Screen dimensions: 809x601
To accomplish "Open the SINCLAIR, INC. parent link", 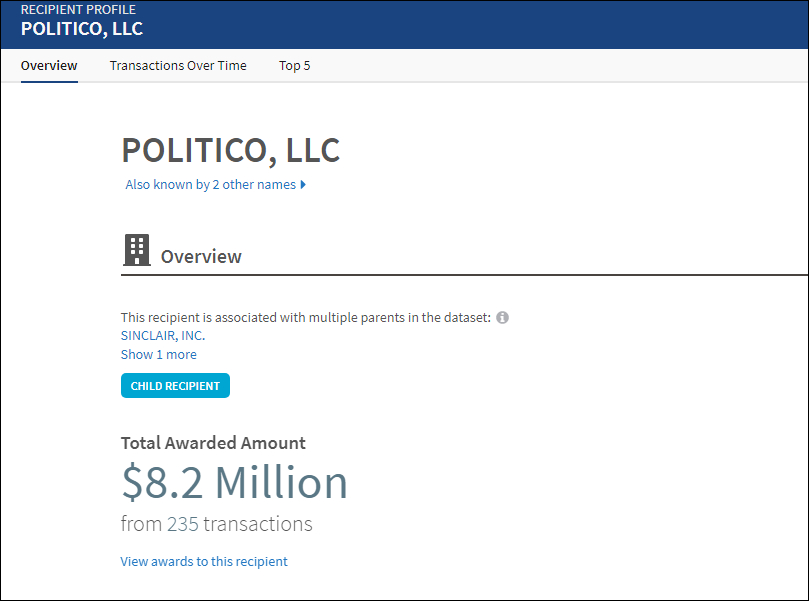I will pyautogui.click(x=163, y=336).
